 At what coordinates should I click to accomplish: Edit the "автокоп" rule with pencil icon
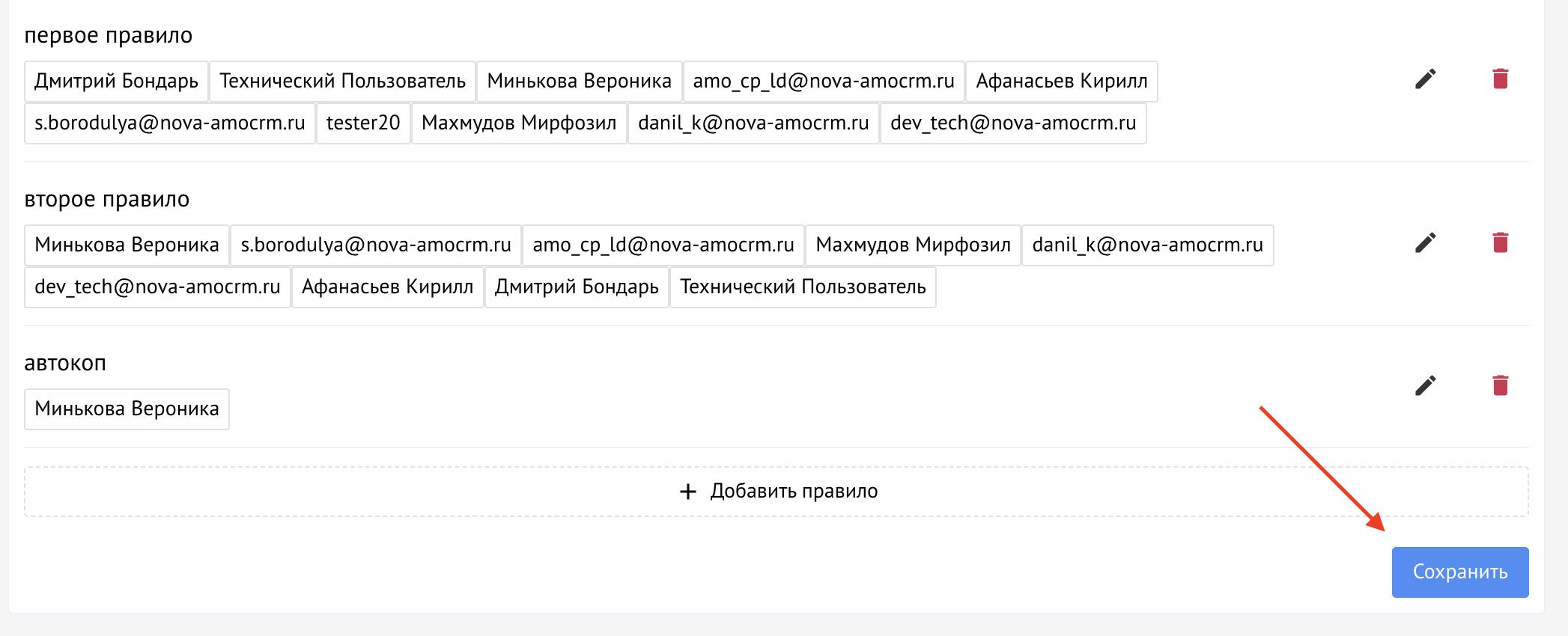1425,386
